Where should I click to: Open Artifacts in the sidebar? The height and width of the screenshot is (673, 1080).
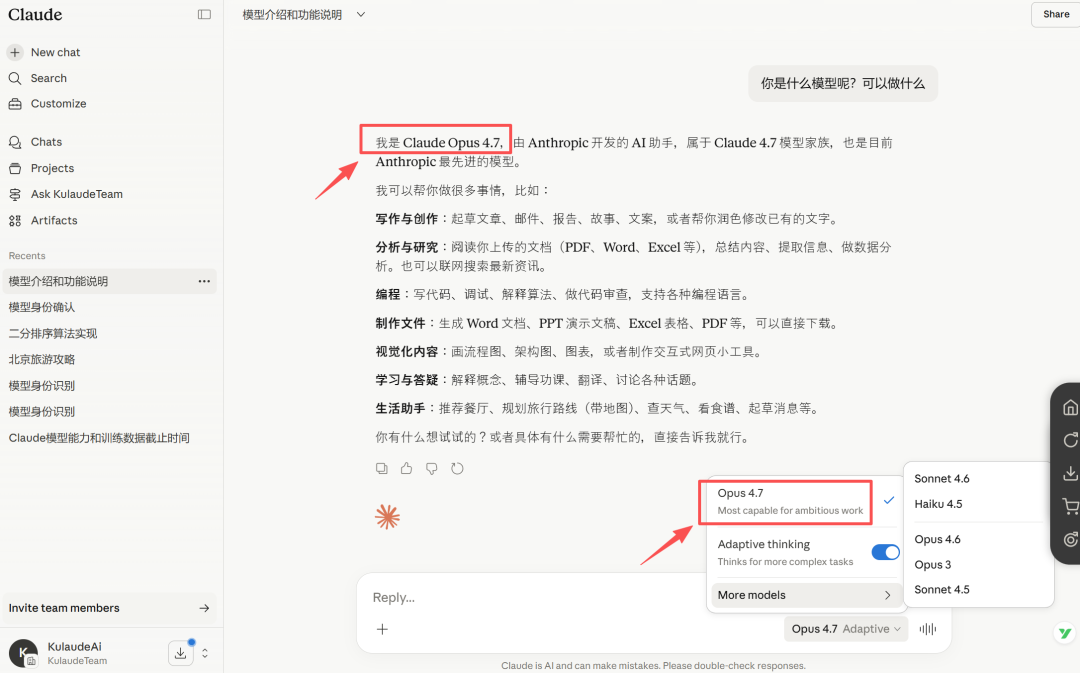tap(43, 220)
